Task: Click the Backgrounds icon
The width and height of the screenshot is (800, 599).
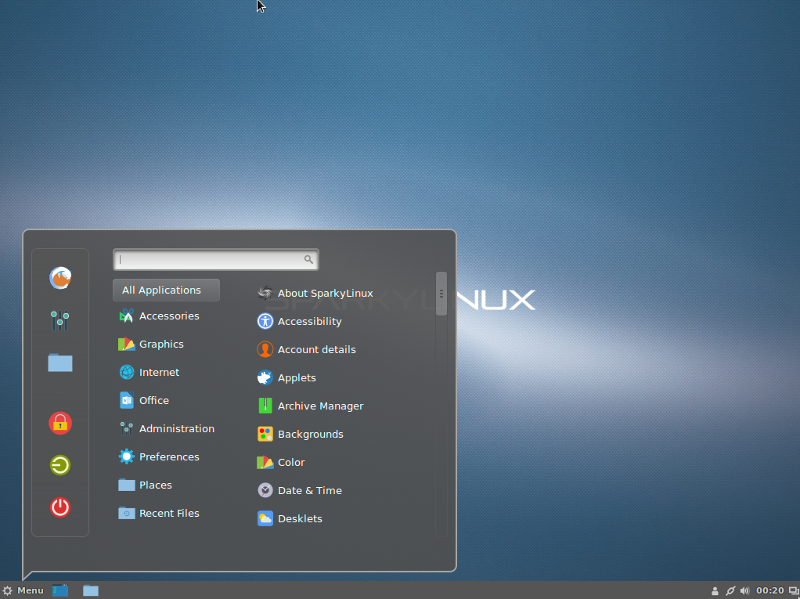Action: pyautogui.click(x=265, y=434)
